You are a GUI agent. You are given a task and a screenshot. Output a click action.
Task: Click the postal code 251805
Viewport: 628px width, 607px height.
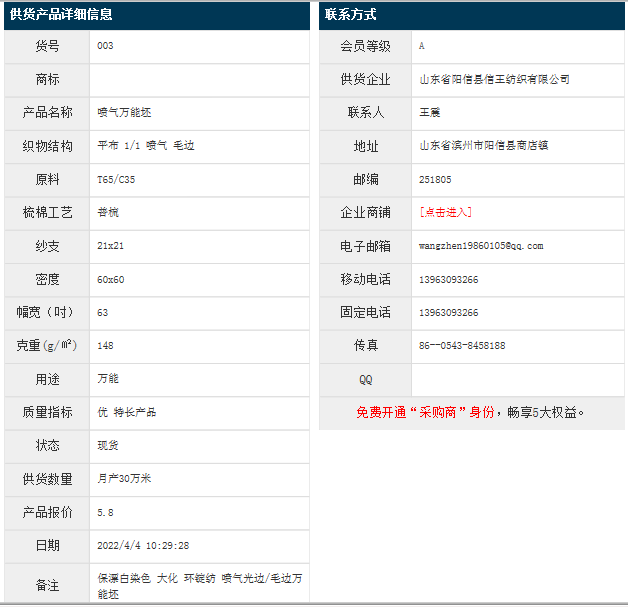pyautogui.click(x=435, y=179)
